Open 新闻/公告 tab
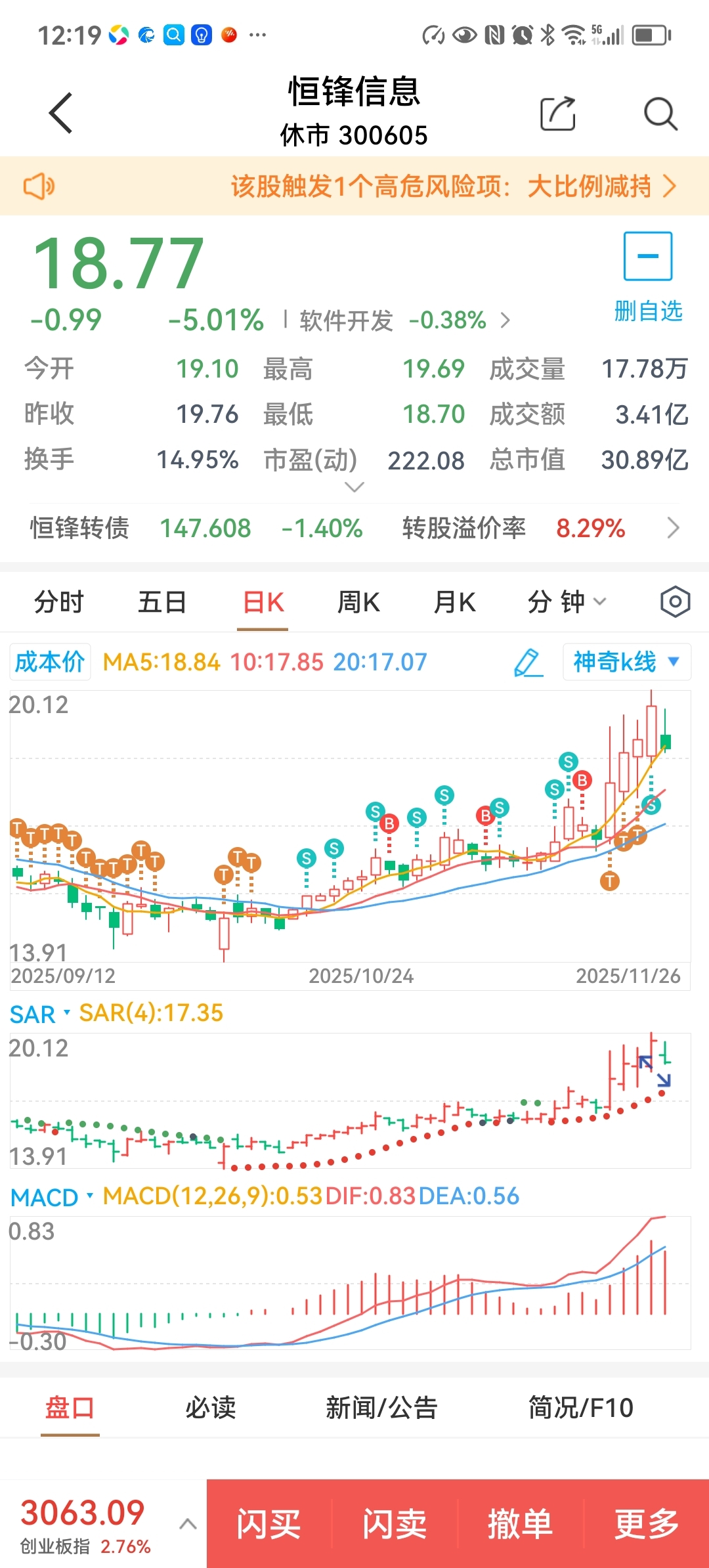The width and height of the screenshot is (709, 1568). click(381, 1408)
